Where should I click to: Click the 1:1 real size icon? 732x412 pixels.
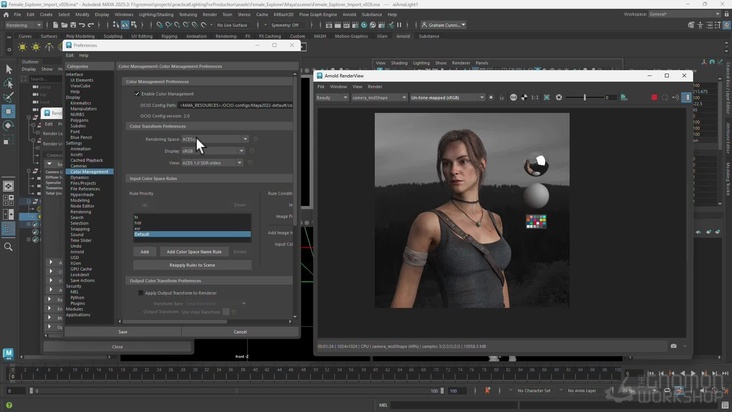tap(535, 97)
